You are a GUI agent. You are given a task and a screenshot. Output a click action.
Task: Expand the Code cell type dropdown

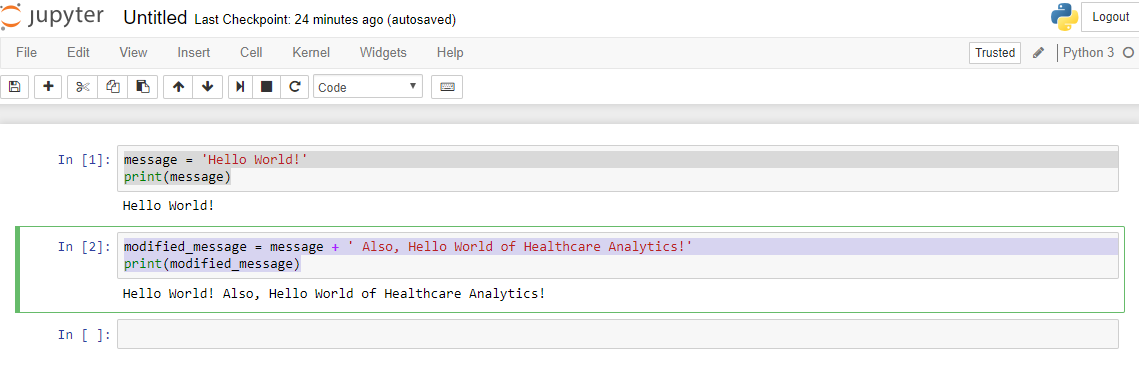pos(368,87)
